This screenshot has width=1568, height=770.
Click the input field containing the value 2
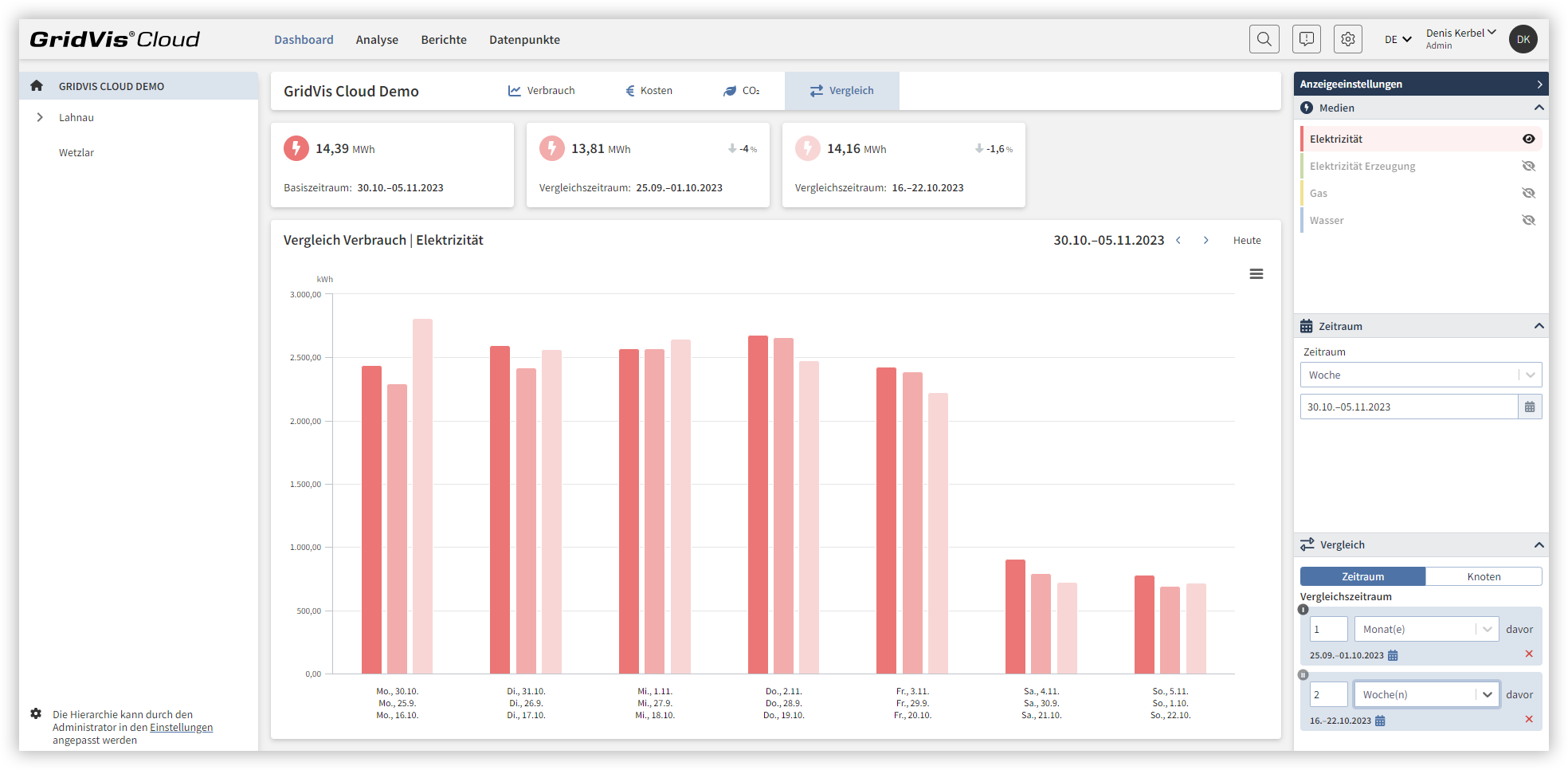coord(1328,694)
